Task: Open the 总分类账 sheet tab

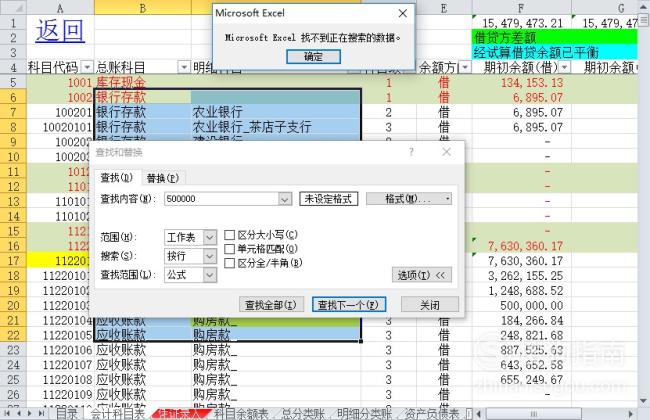Action: (303, 413)
